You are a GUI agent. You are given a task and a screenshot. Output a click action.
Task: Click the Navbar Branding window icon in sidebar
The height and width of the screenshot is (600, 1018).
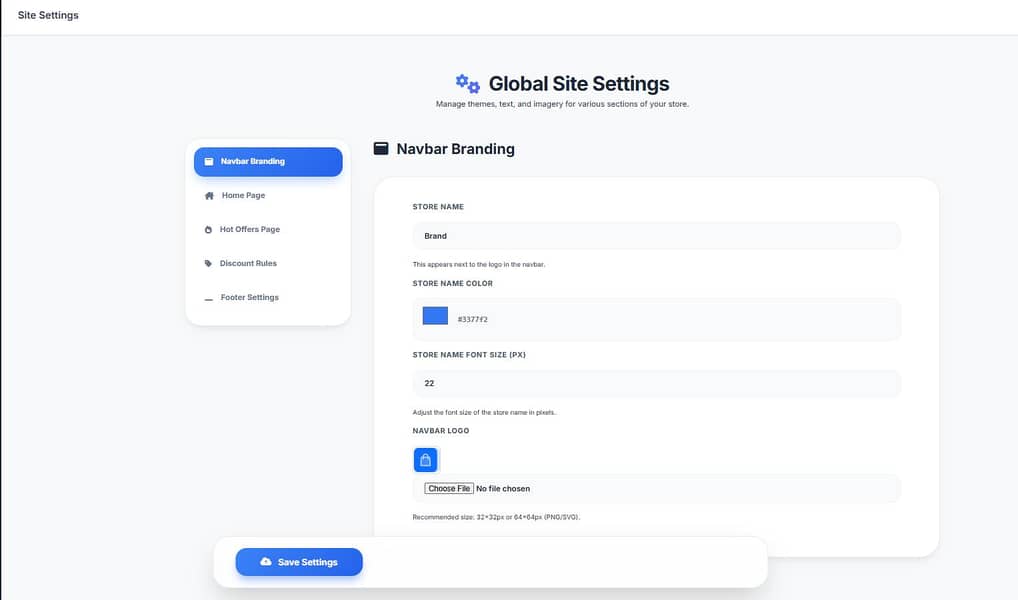click(209, 162)
